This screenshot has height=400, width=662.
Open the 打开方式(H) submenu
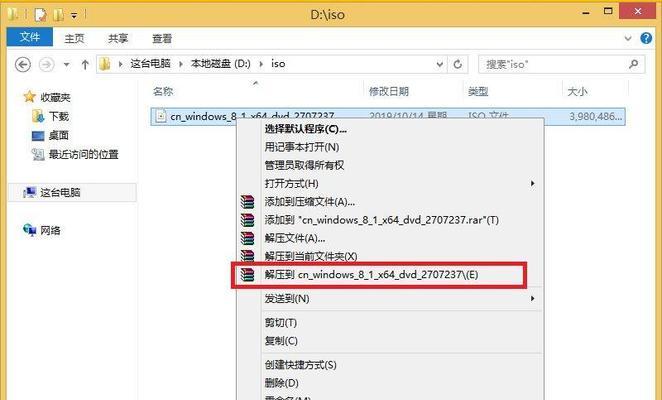click(391, 183)
